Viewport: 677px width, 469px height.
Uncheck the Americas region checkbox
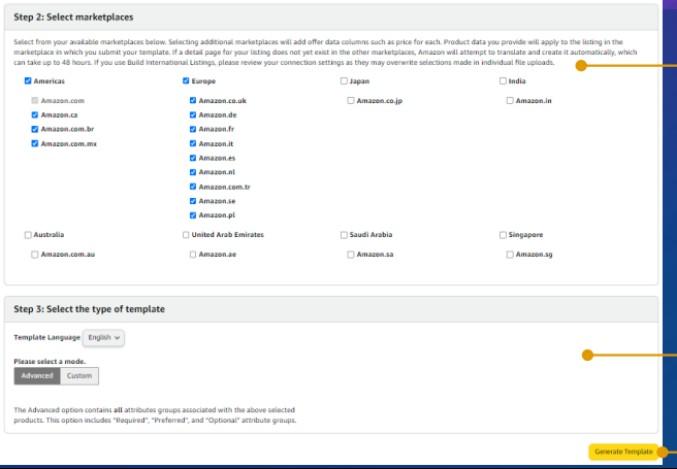28,81
